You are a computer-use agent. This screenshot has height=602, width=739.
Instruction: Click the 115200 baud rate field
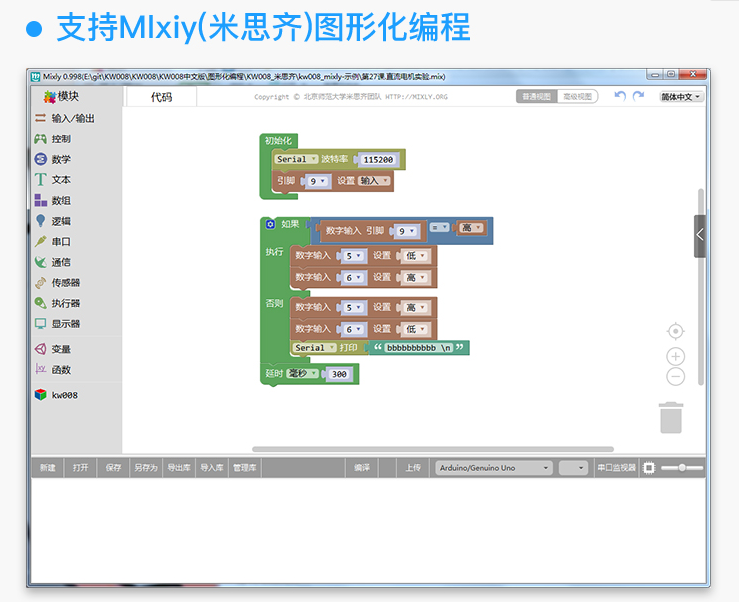(x=378, y=160)
